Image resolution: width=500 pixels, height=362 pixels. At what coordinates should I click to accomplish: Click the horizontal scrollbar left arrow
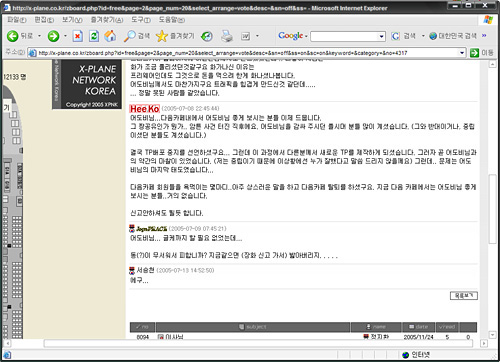pos(7,343)
